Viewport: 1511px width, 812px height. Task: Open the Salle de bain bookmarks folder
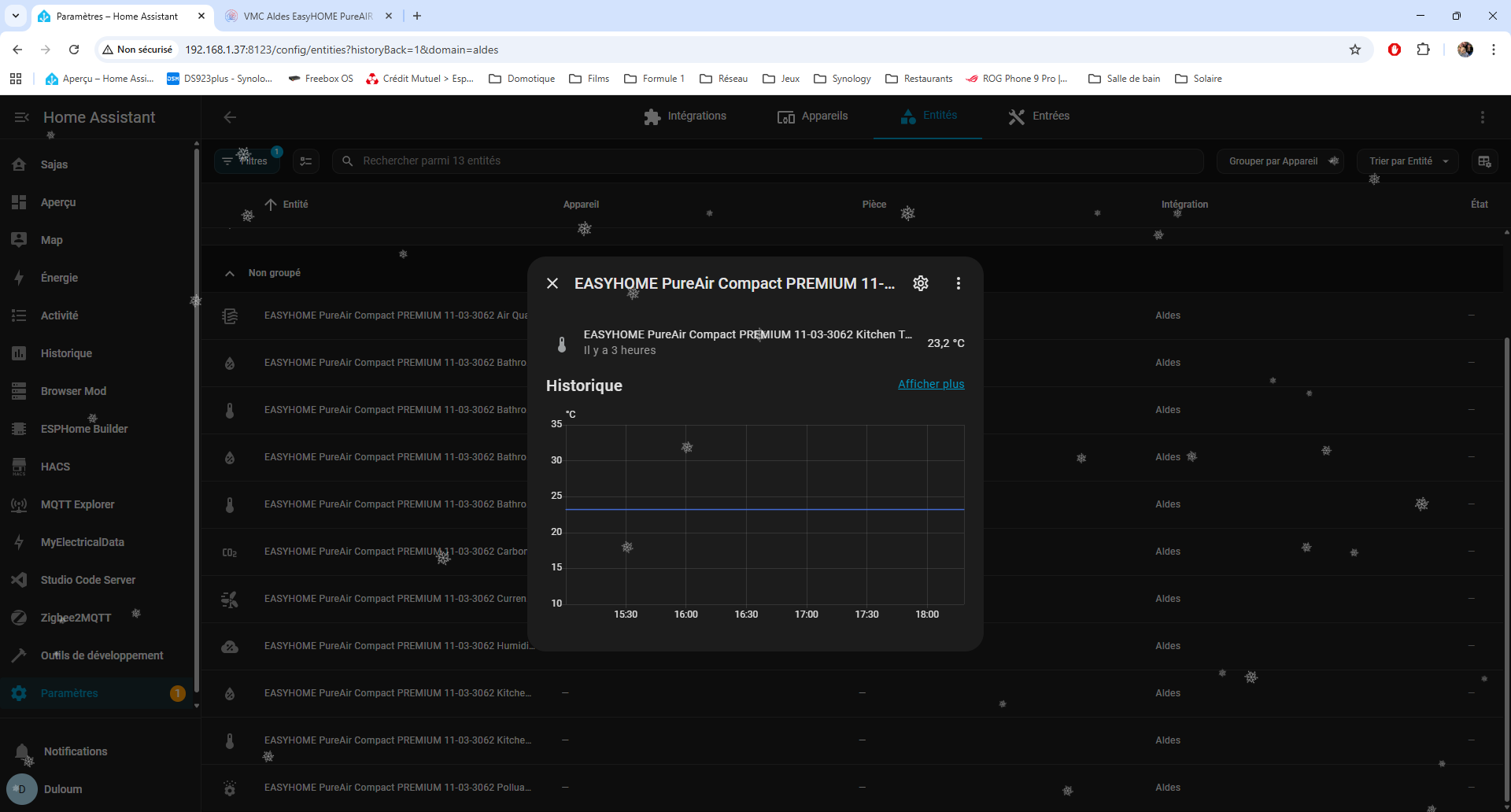point(1124,79)
